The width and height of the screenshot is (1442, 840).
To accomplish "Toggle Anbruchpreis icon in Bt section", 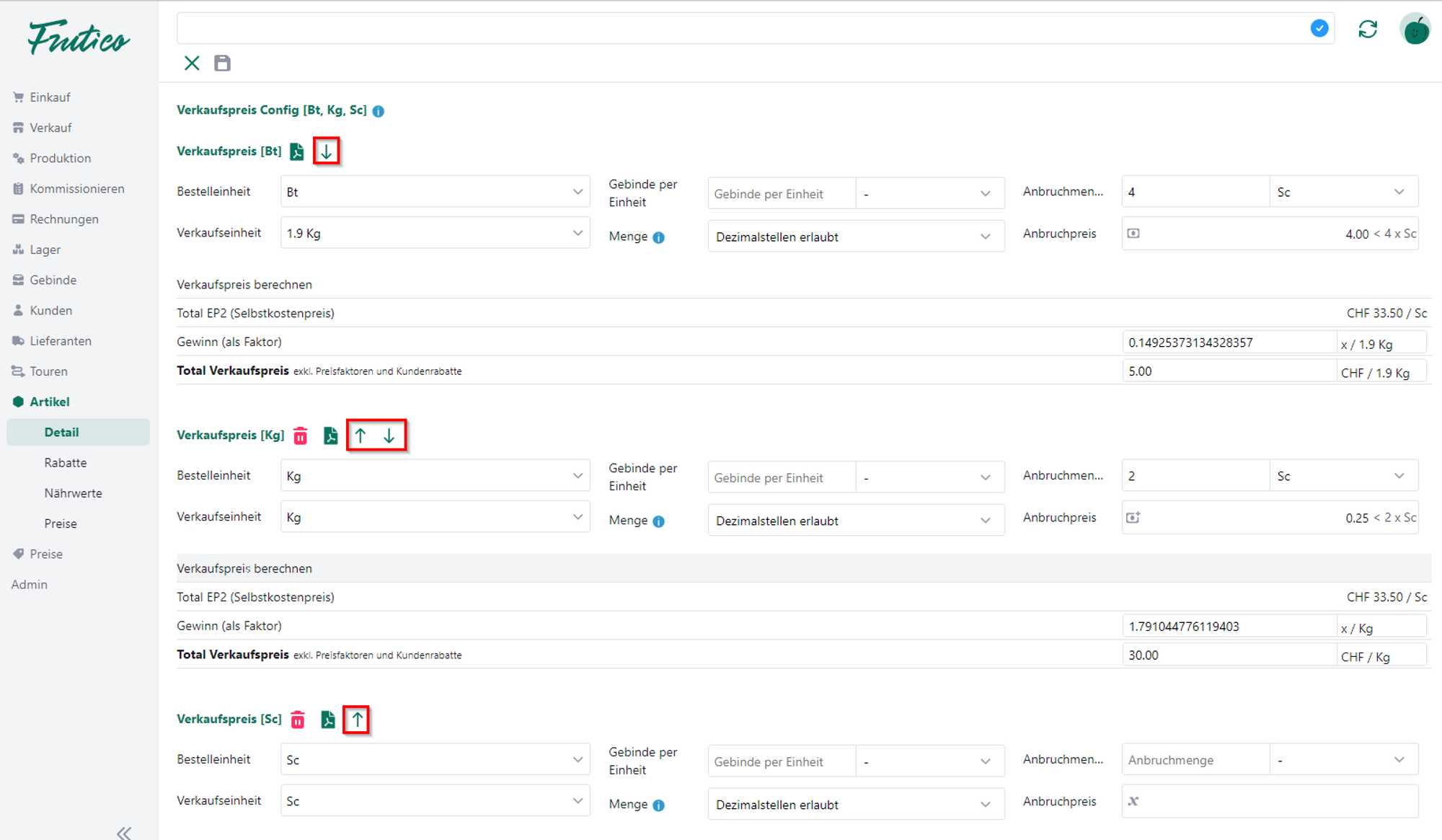I will tap(1133, 234).
